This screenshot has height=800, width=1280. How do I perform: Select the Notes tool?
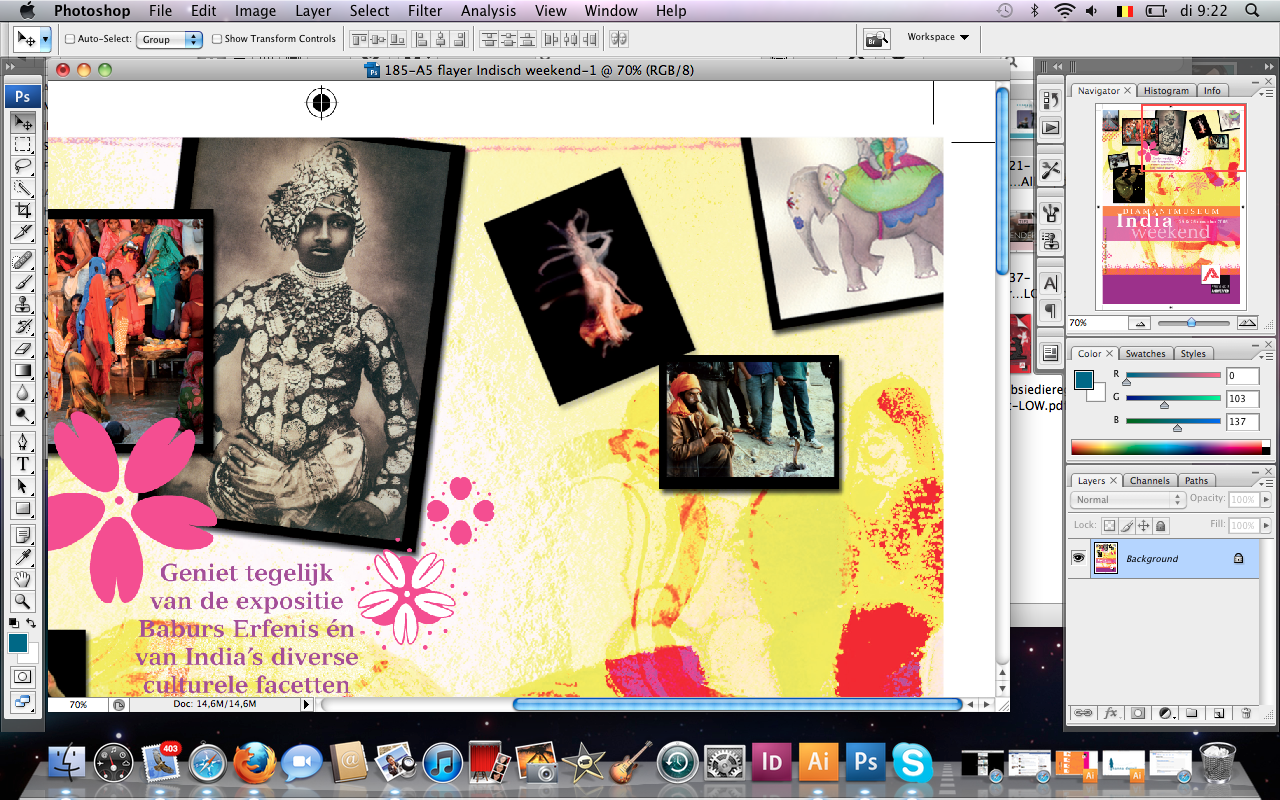22,534
